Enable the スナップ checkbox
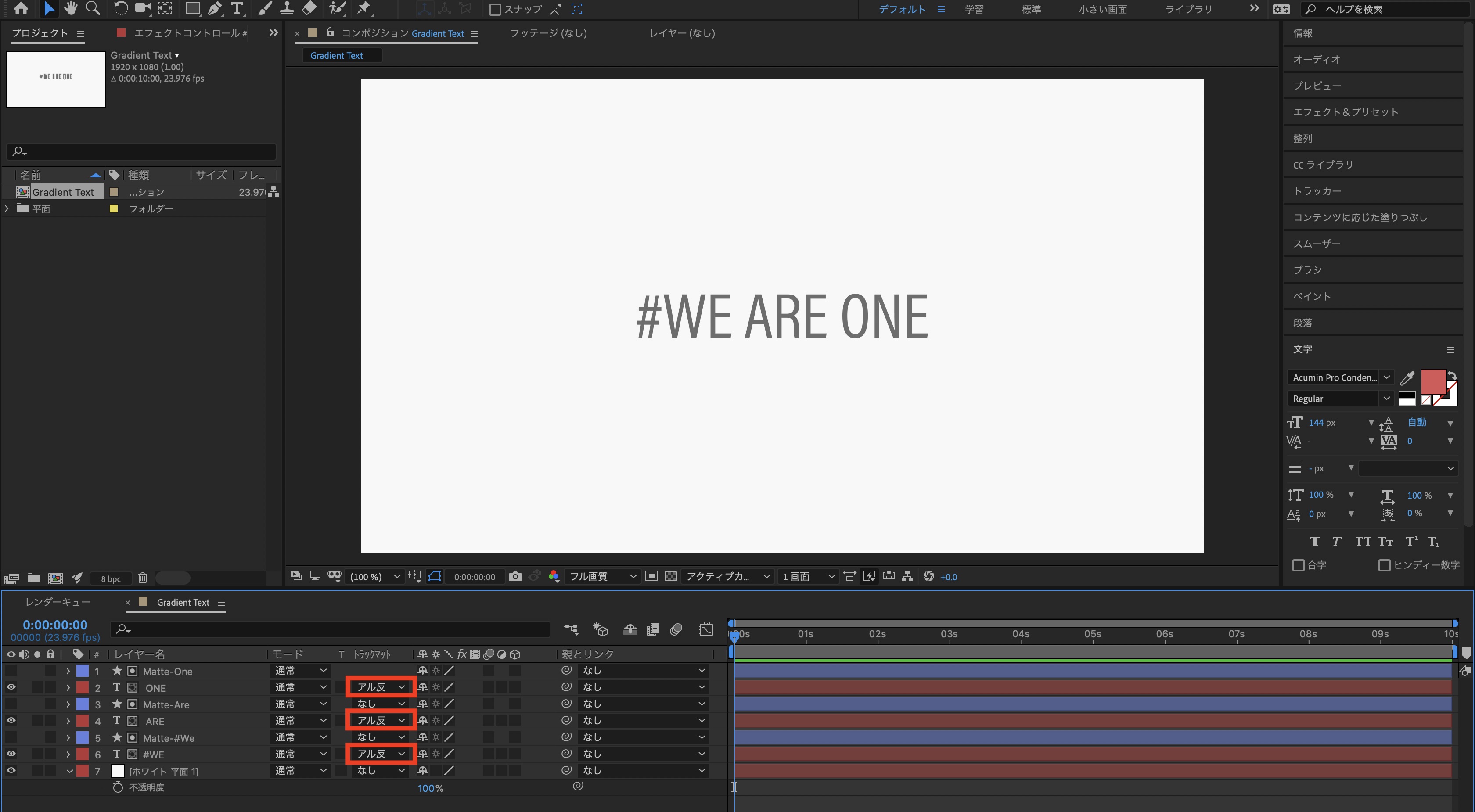 pyautogui.click(x=495, y=9)
